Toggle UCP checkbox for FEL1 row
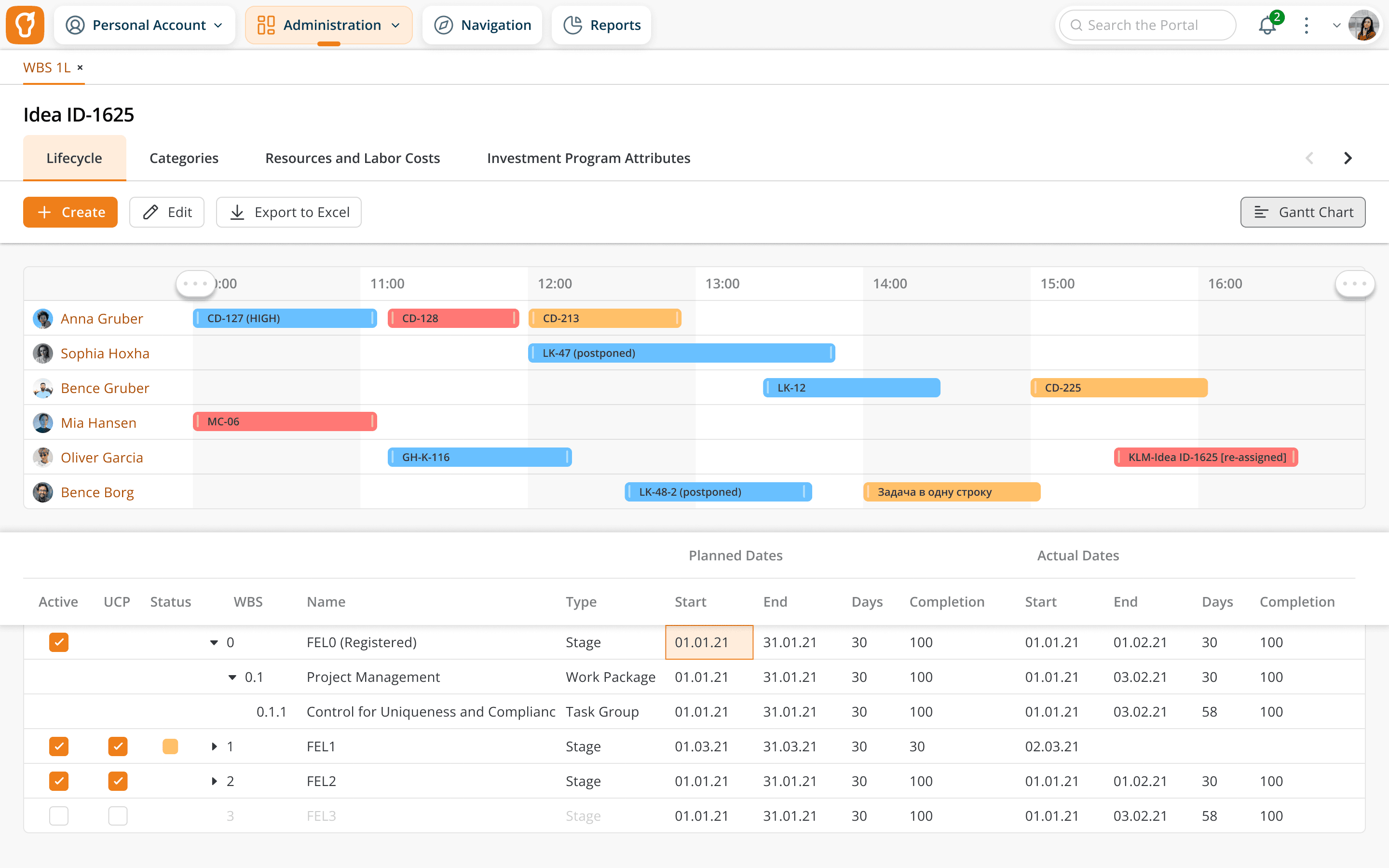 (x=118, y=746)
